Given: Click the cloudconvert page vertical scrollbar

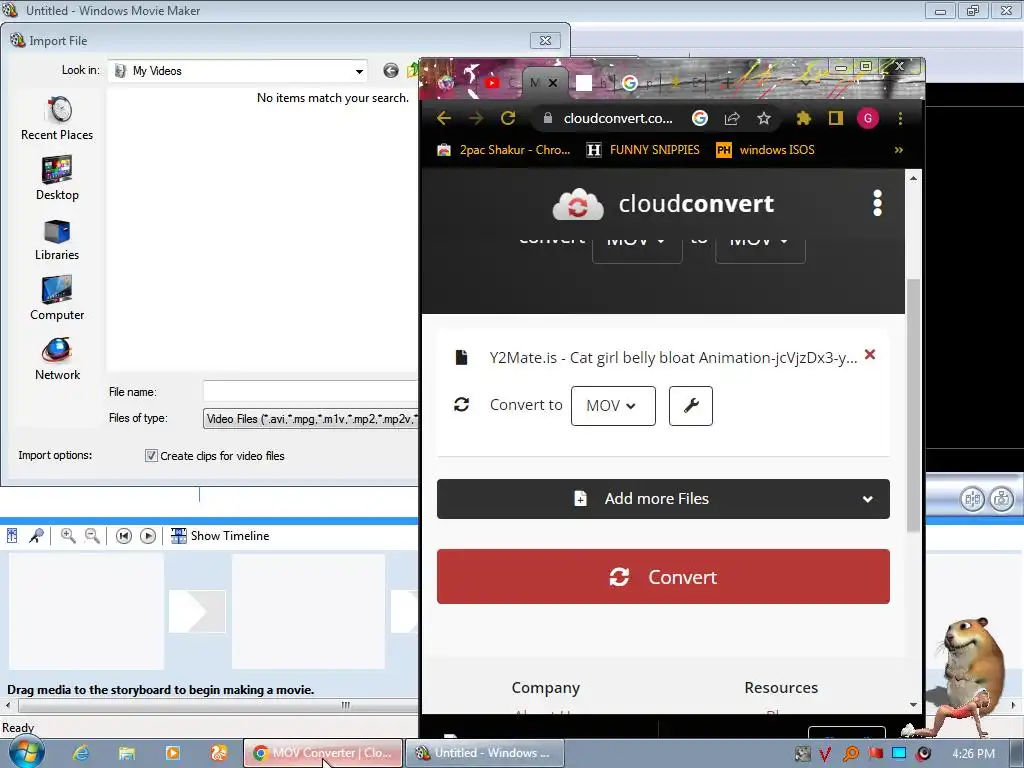Looking at the screenshot, I should 913,405.
